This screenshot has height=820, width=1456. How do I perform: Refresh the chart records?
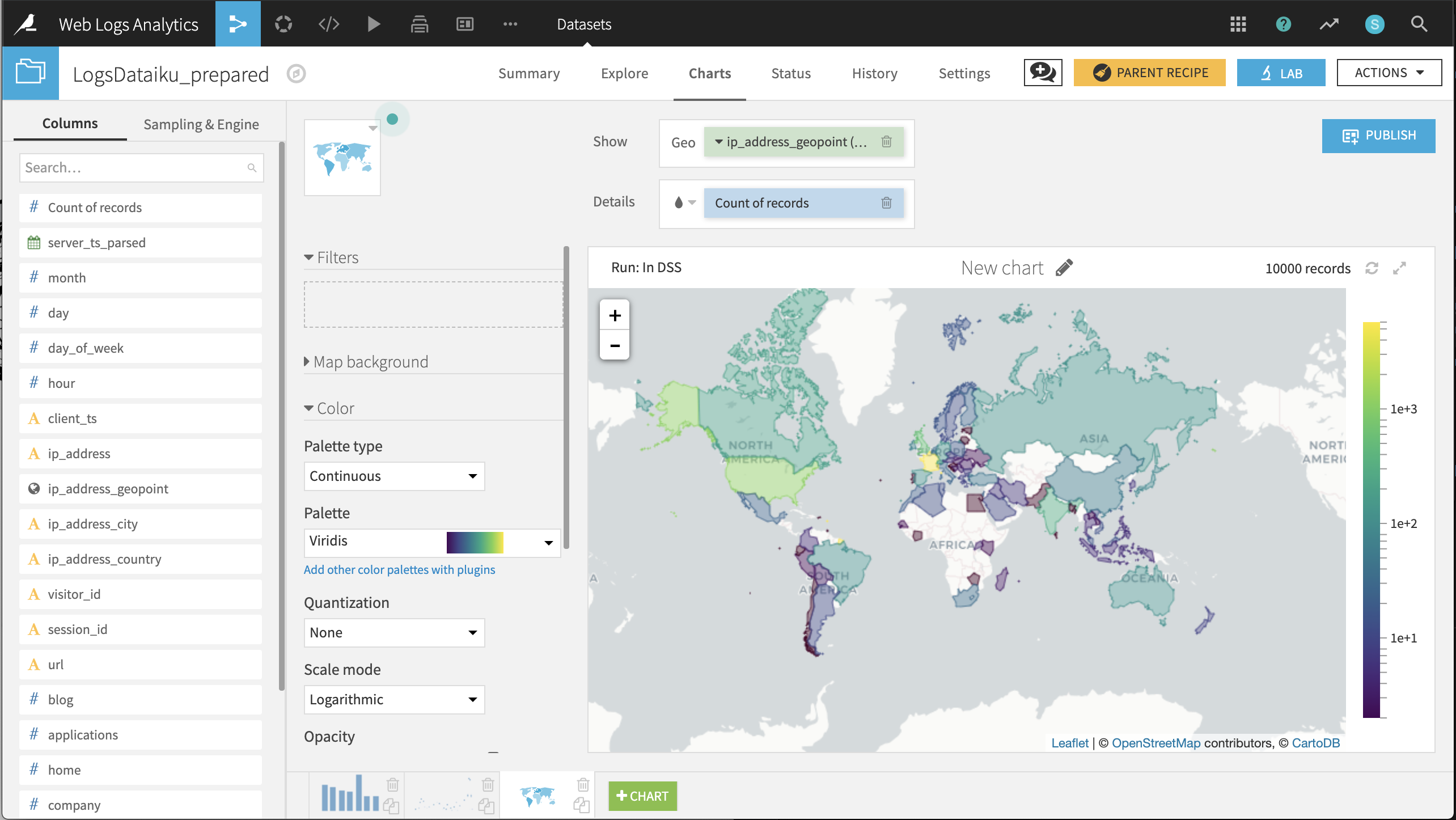1372,268
